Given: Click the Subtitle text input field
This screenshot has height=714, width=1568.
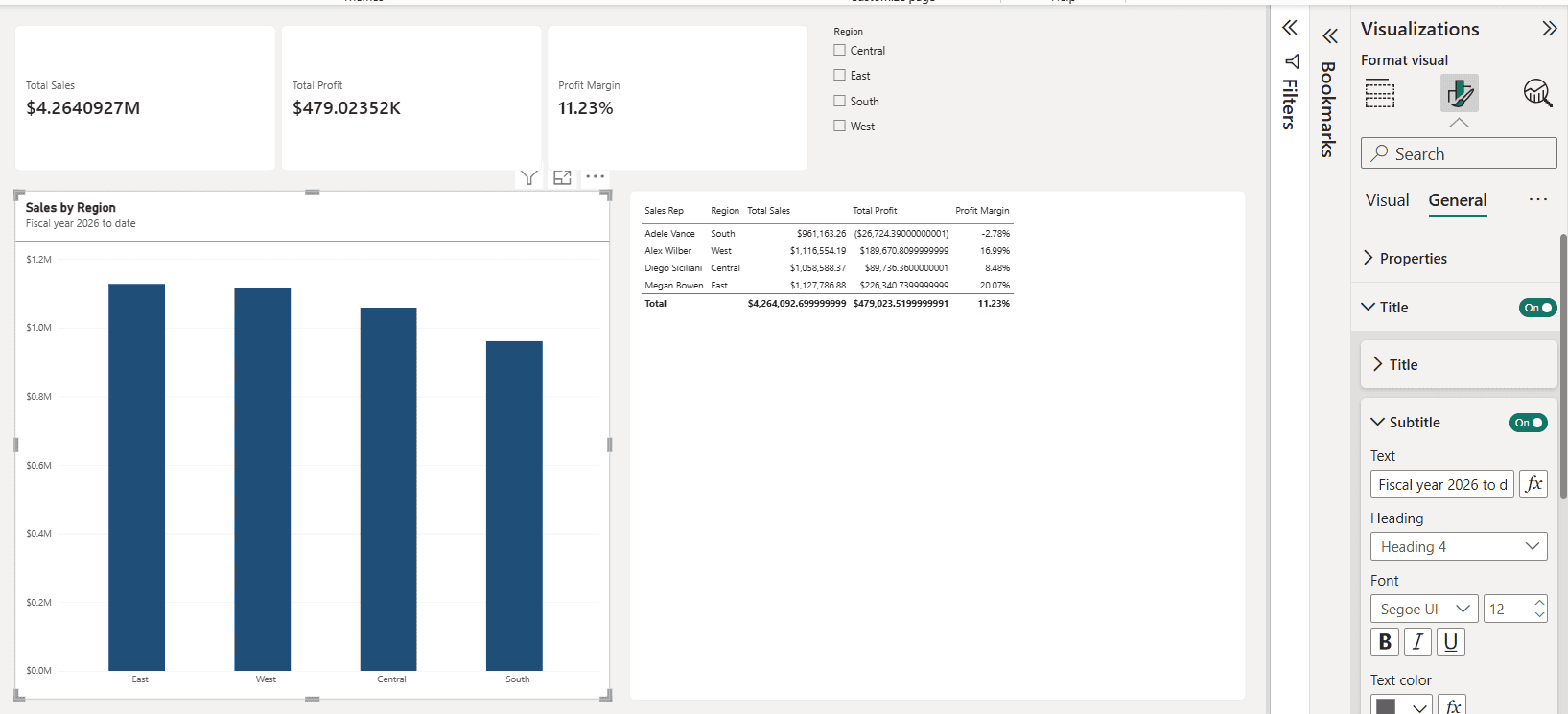Looking at the screenshot, I should tap(1442, 484).
